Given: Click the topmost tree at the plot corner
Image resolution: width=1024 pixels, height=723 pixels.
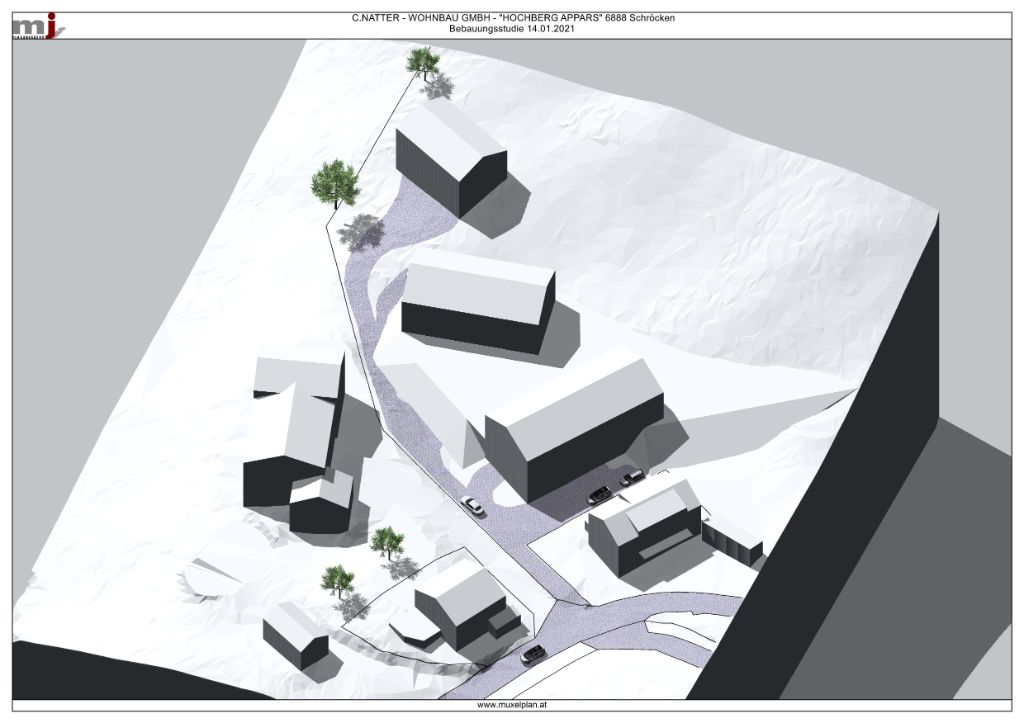Looking at the screenshot, I should (423, 63).
